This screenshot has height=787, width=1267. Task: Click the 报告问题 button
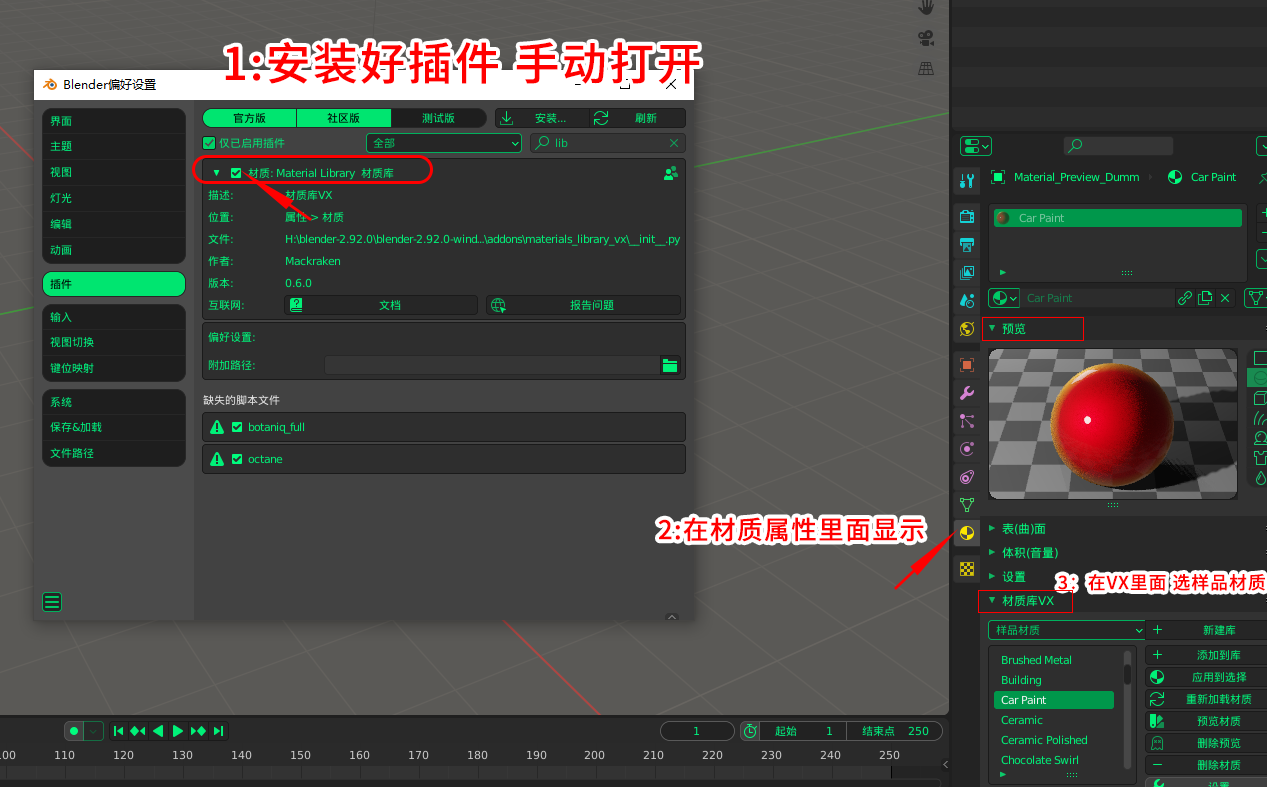point(583,305)
